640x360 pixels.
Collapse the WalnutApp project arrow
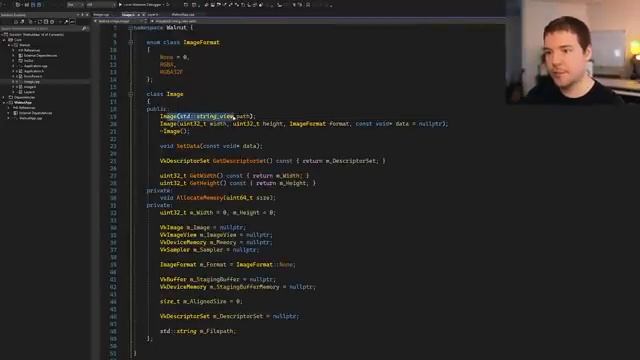point(4,102)
